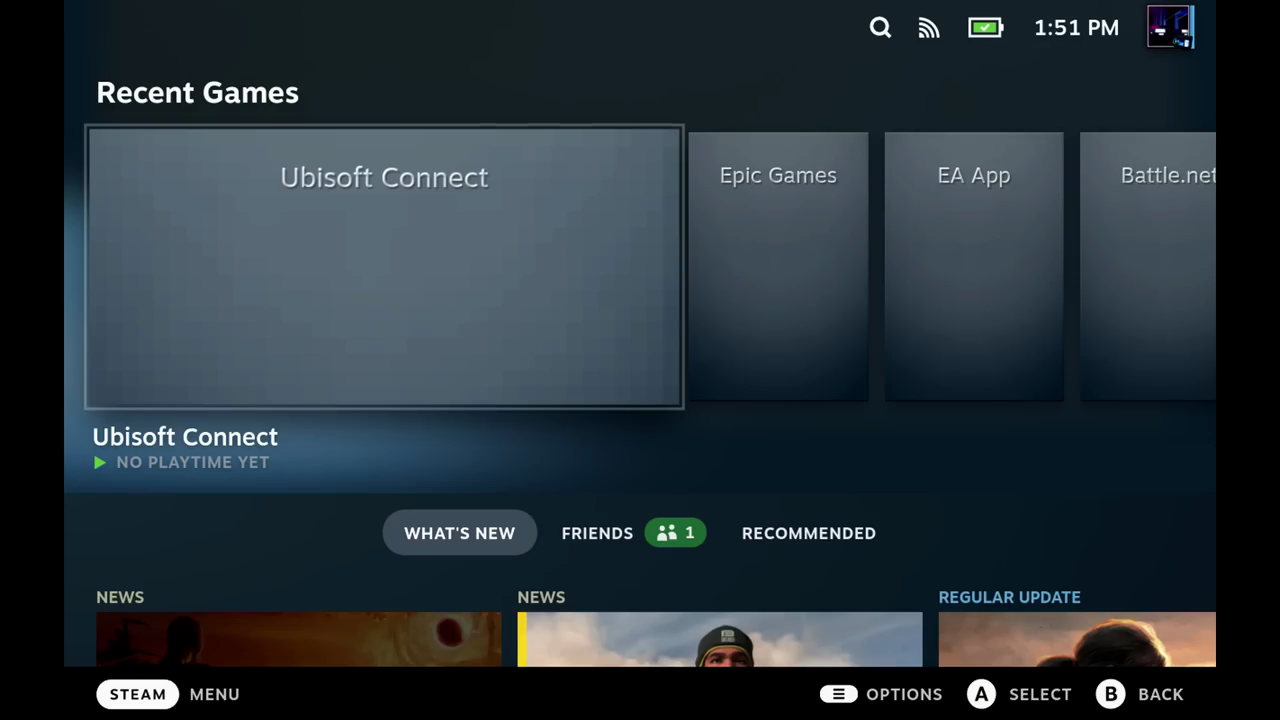The width and height of the screenshot is (1280, 720).
Task: Select the EA App tile
Action: (x=974, y=266)
